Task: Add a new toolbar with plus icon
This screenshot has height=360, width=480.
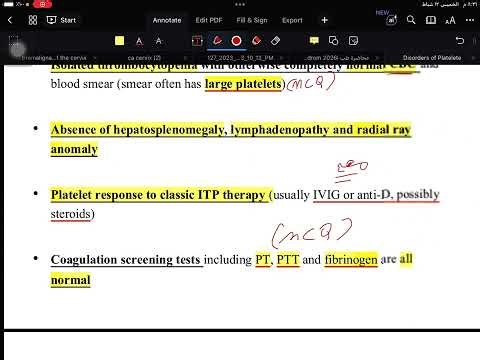Action: [x=324, y=20]
